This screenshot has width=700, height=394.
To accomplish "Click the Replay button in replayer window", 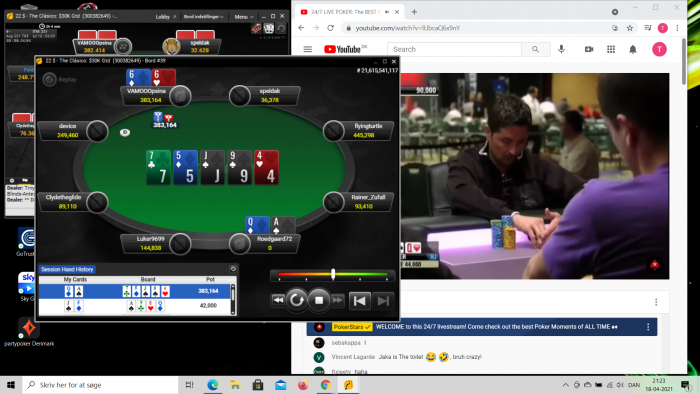I will pyautogui.click(x=60, y=79).
